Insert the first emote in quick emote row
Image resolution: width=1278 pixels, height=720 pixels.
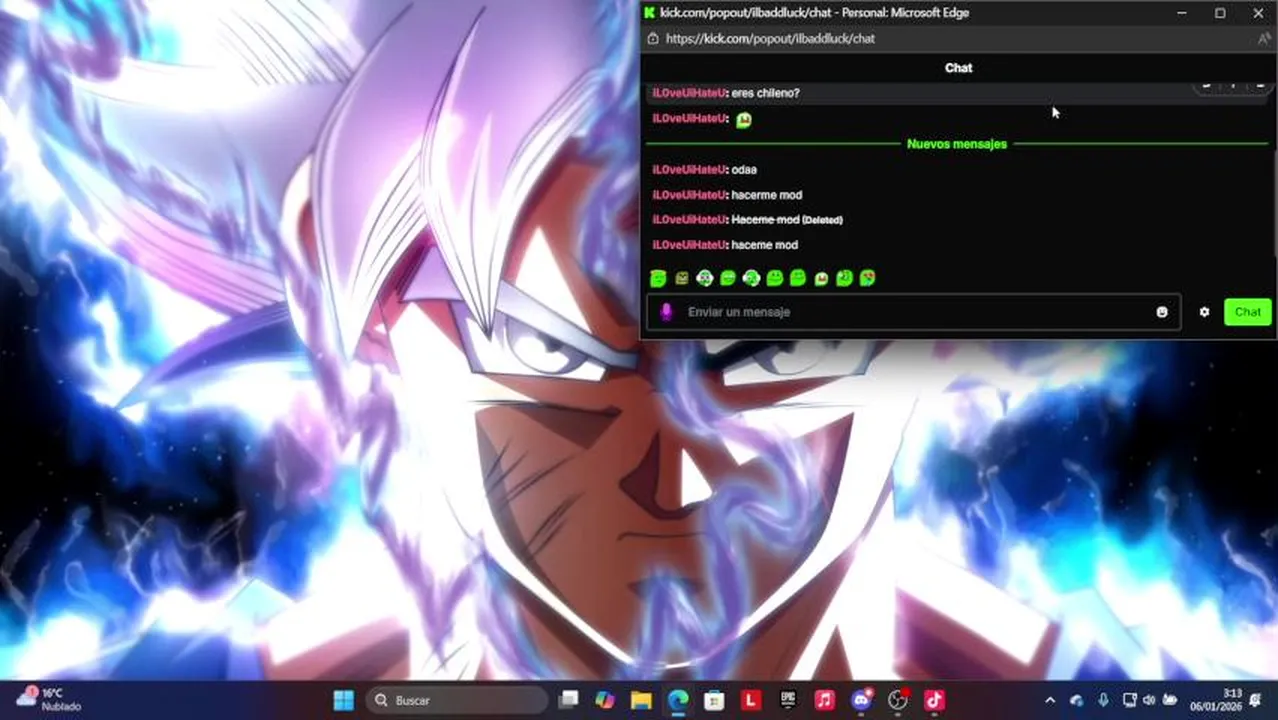point(658,278)
